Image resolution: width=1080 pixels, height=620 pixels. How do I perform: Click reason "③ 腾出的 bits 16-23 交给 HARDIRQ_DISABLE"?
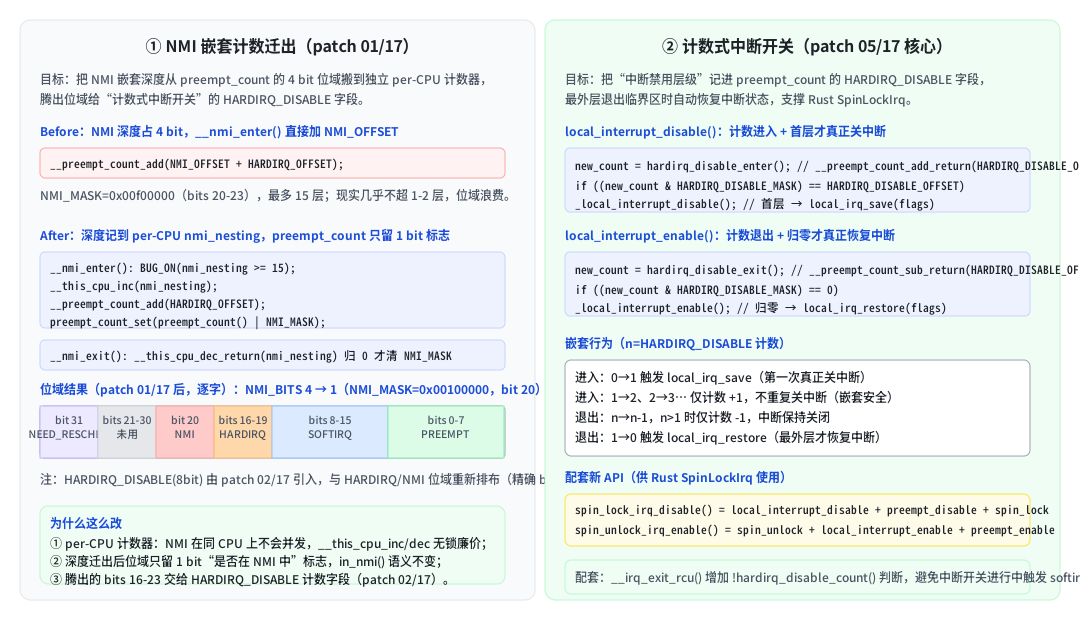251,579
